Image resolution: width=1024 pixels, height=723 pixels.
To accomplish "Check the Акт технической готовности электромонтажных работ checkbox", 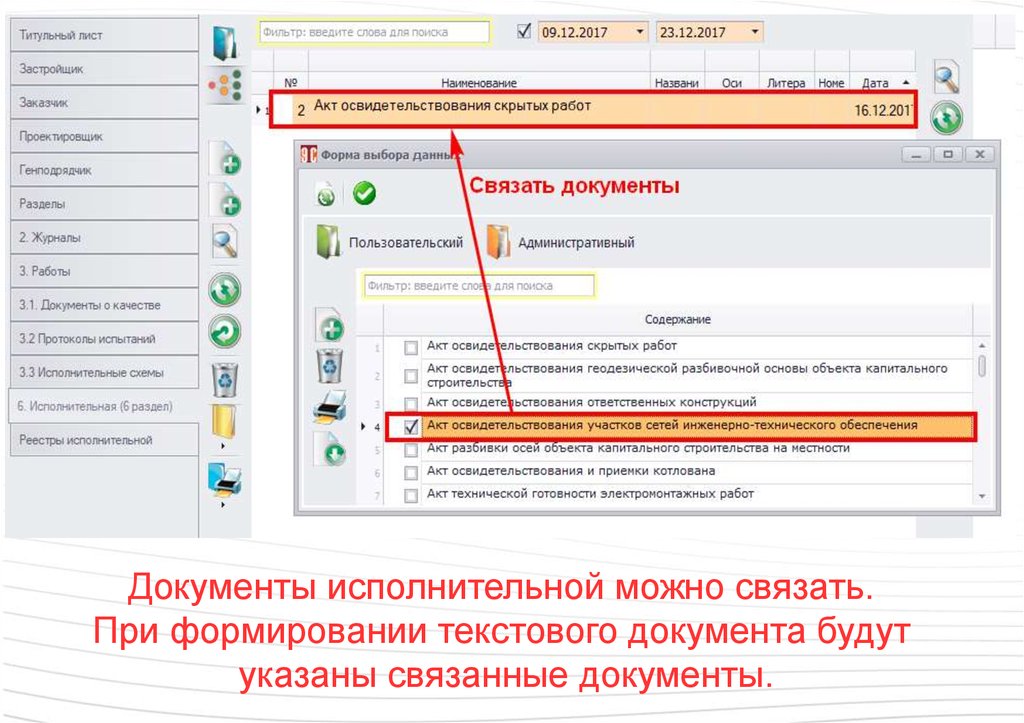I will (x=411, y=496).
